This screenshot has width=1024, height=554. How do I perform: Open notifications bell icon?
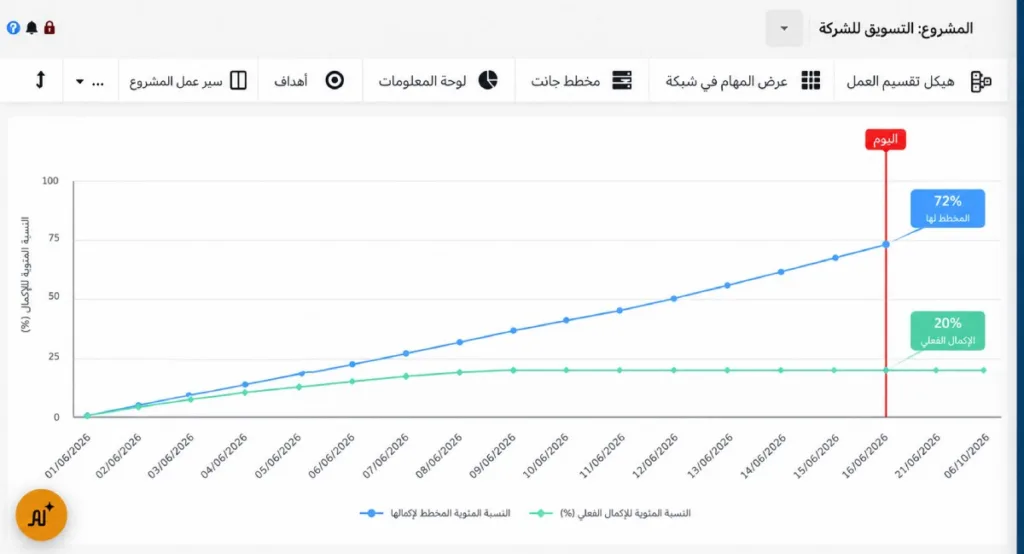tap(31, 28)
